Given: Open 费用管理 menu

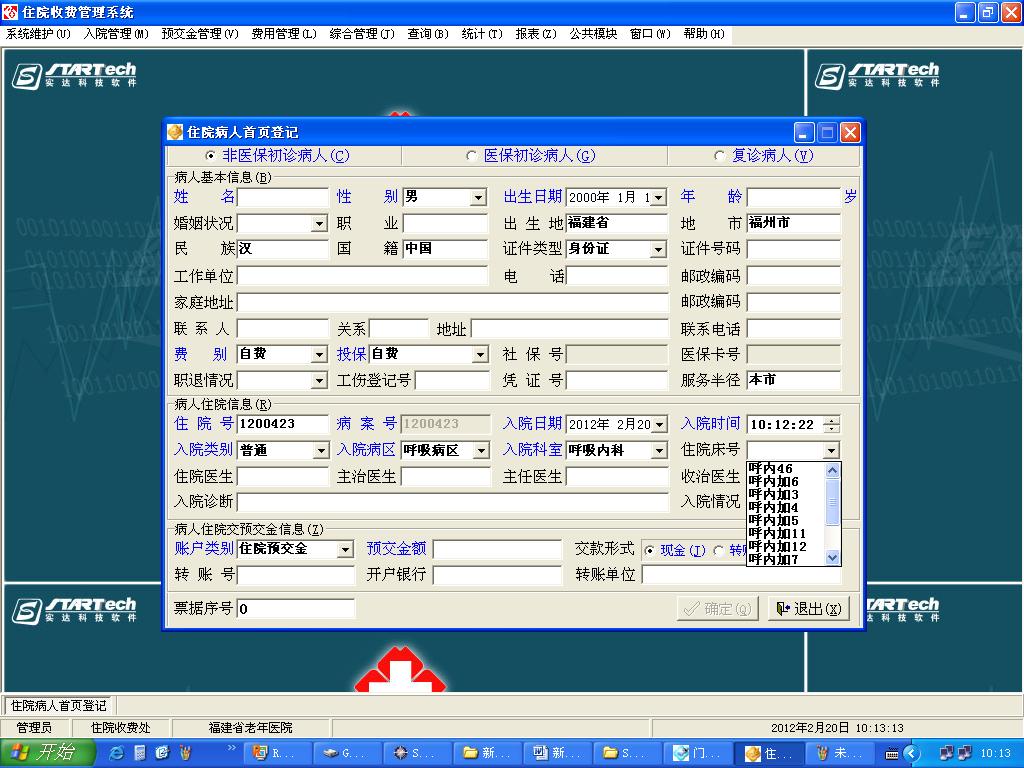Looking at the screenshot, I should point(283,34).
